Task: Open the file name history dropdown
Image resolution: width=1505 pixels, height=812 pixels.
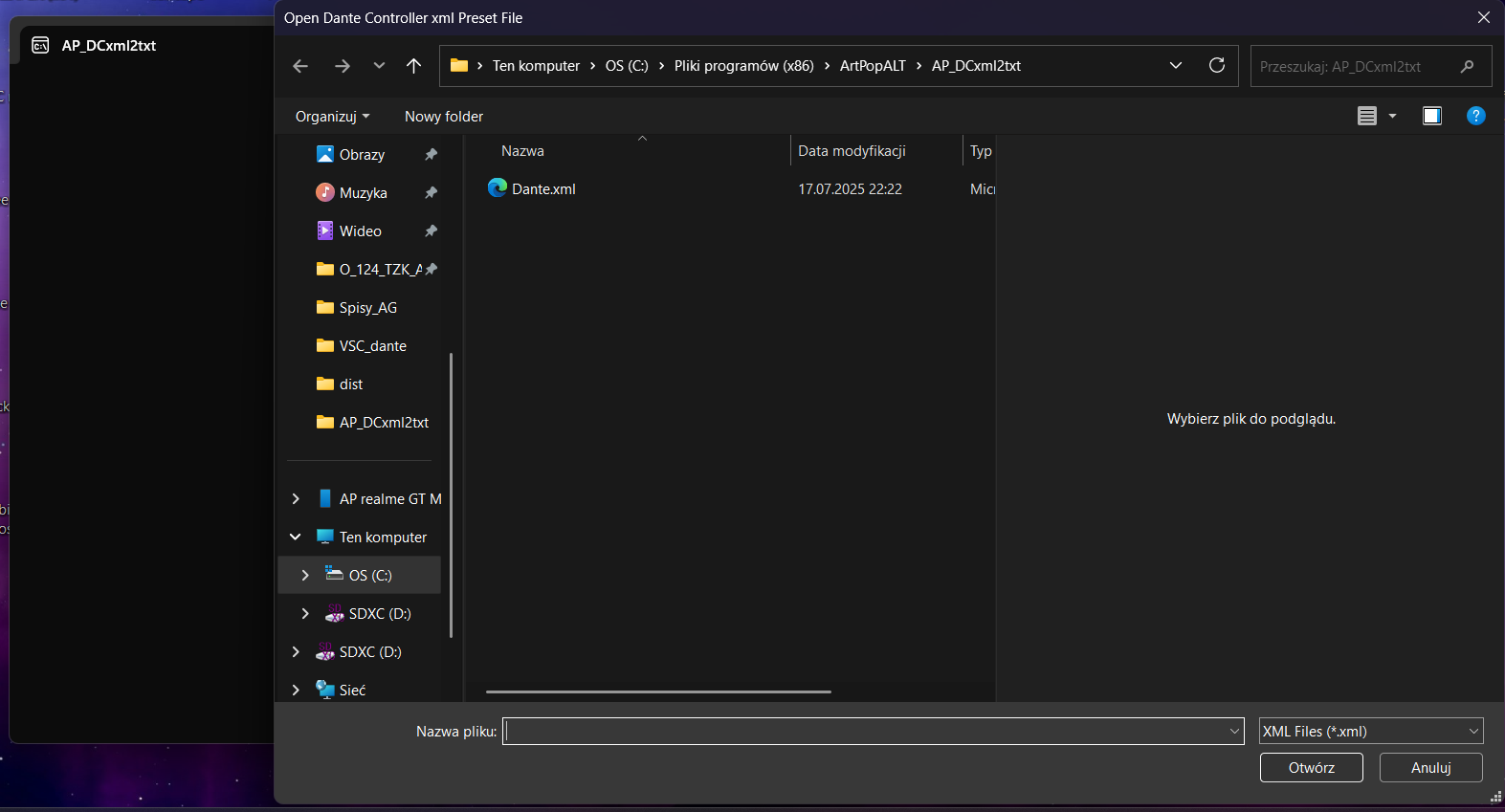Action: 1234,732
